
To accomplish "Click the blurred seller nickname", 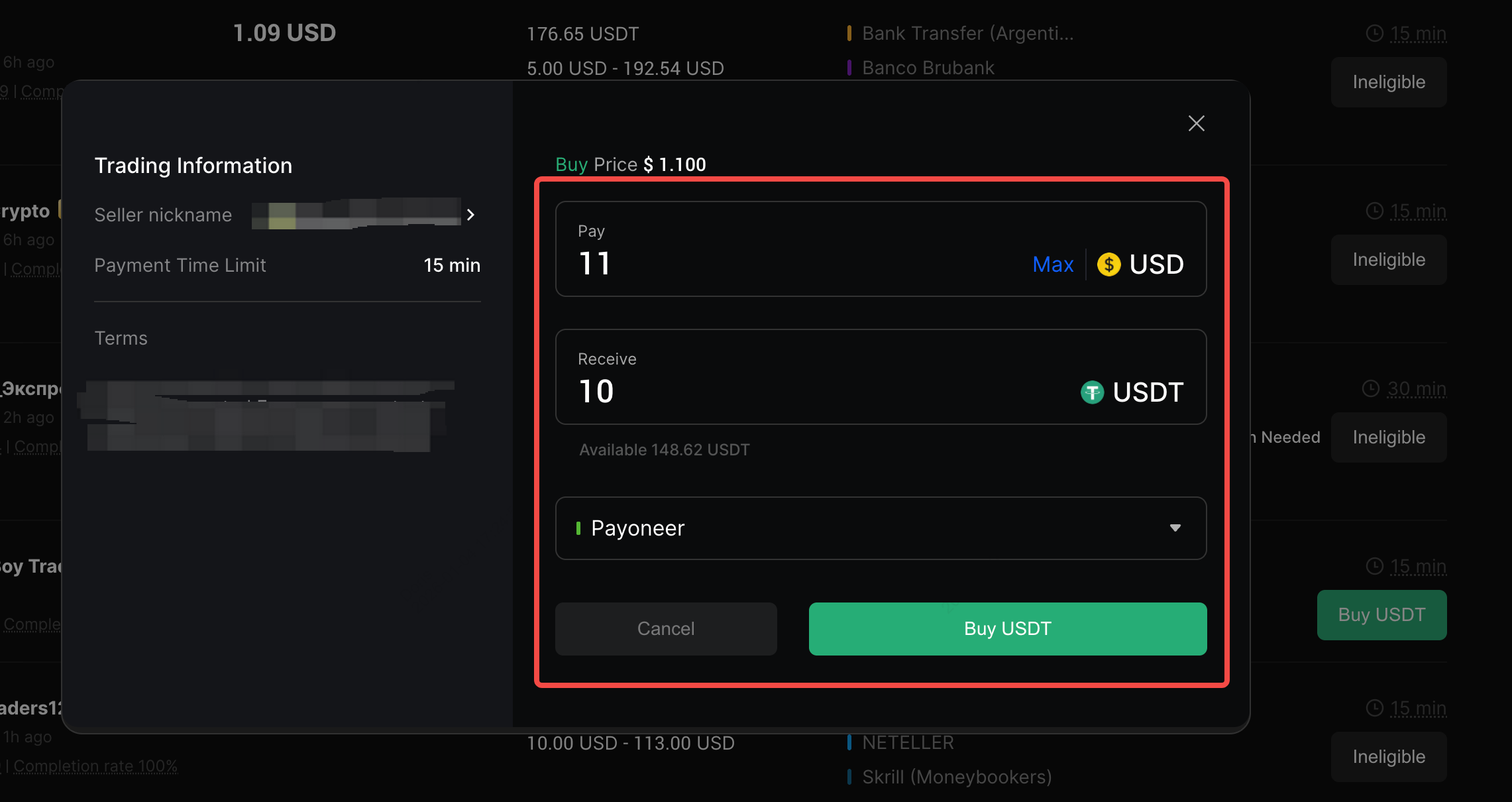I will [356, 214].
